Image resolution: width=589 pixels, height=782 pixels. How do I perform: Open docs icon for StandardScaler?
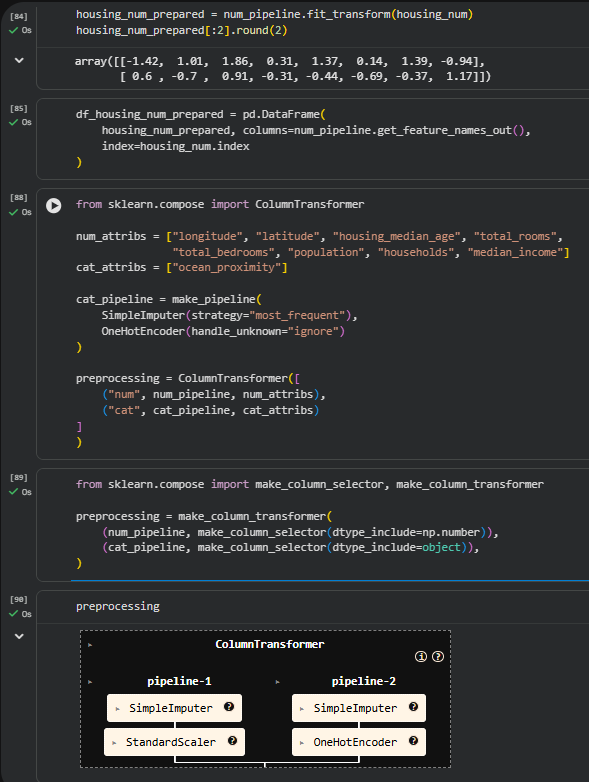232,741
